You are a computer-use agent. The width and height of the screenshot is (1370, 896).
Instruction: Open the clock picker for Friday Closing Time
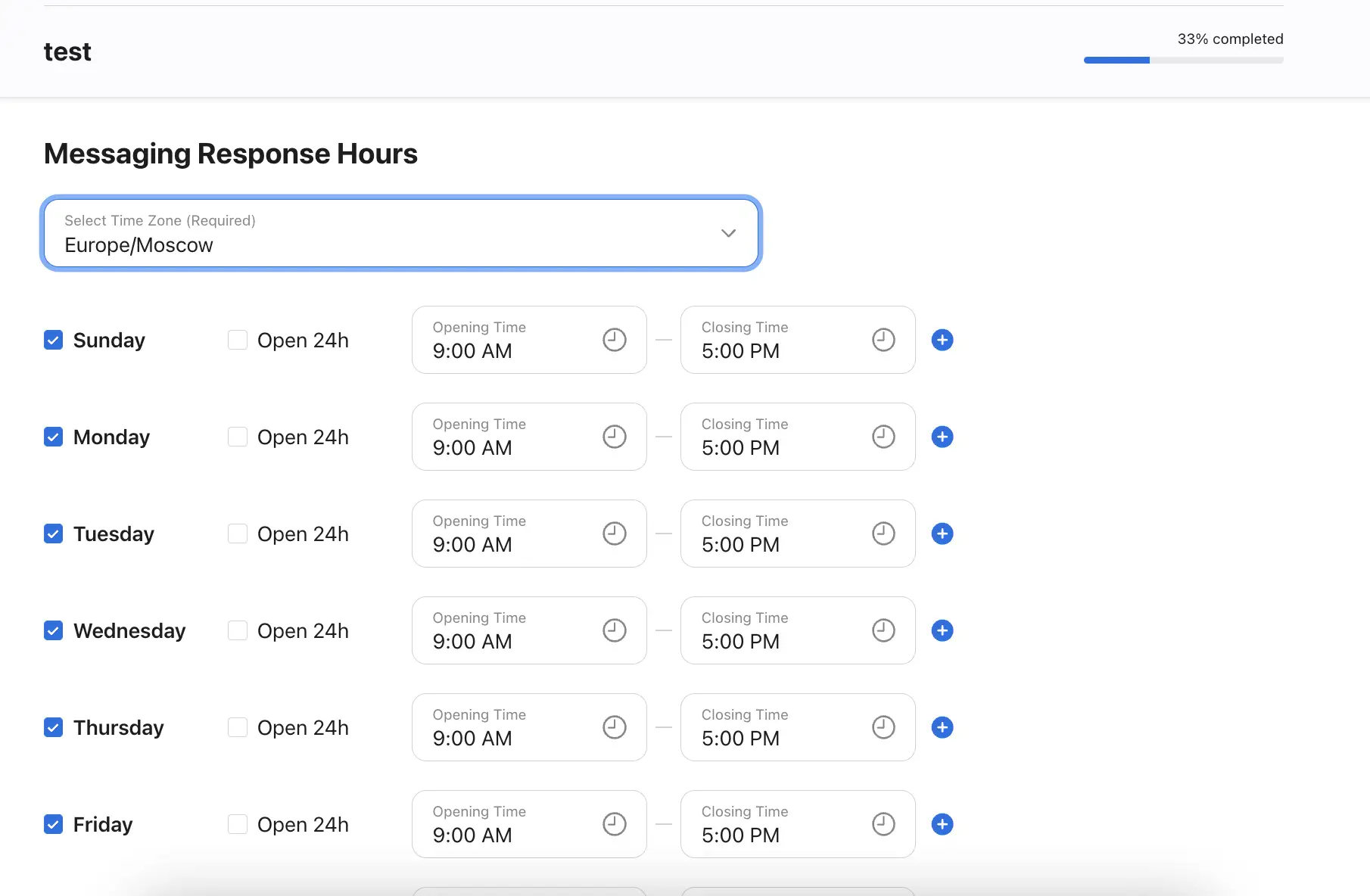[x=883, y=824]
